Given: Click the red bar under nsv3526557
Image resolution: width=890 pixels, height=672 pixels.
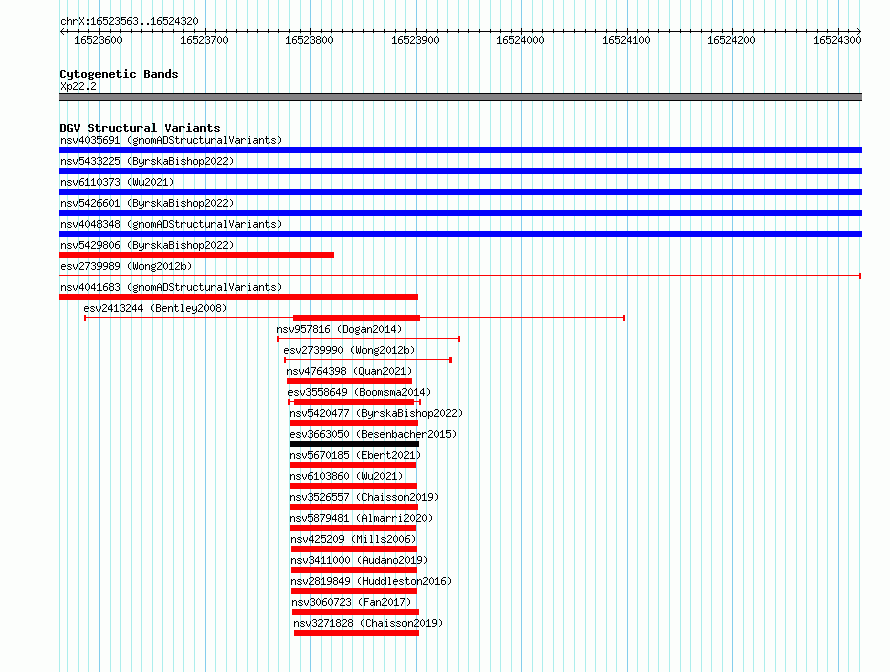Looking at the screenshot, I should [x=354, y=507].
